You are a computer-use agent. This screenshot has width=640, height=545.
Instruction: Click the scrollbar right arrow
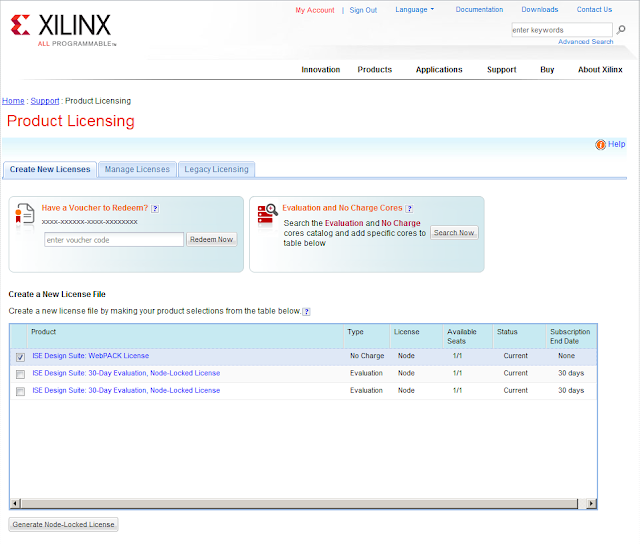point(591,503)
